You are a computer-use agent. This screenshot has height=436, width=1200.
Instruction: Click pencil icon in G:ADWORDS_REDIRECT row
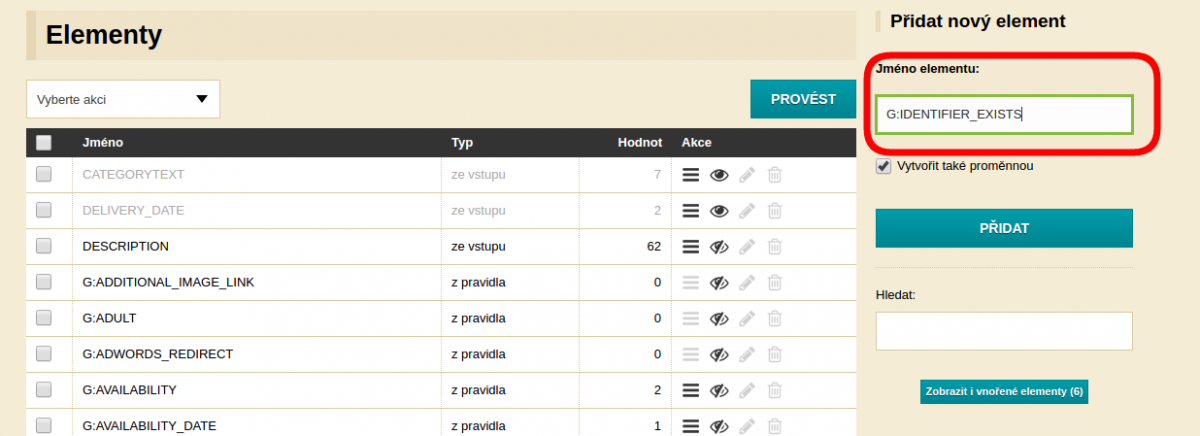(747, 354)
